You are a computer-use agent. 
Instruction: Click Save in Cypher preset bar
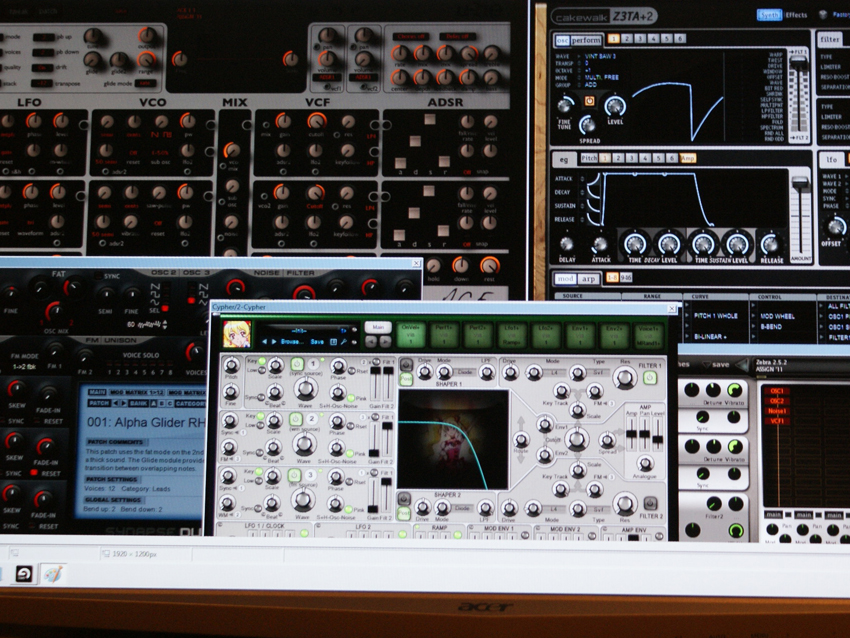pos(318,342)
